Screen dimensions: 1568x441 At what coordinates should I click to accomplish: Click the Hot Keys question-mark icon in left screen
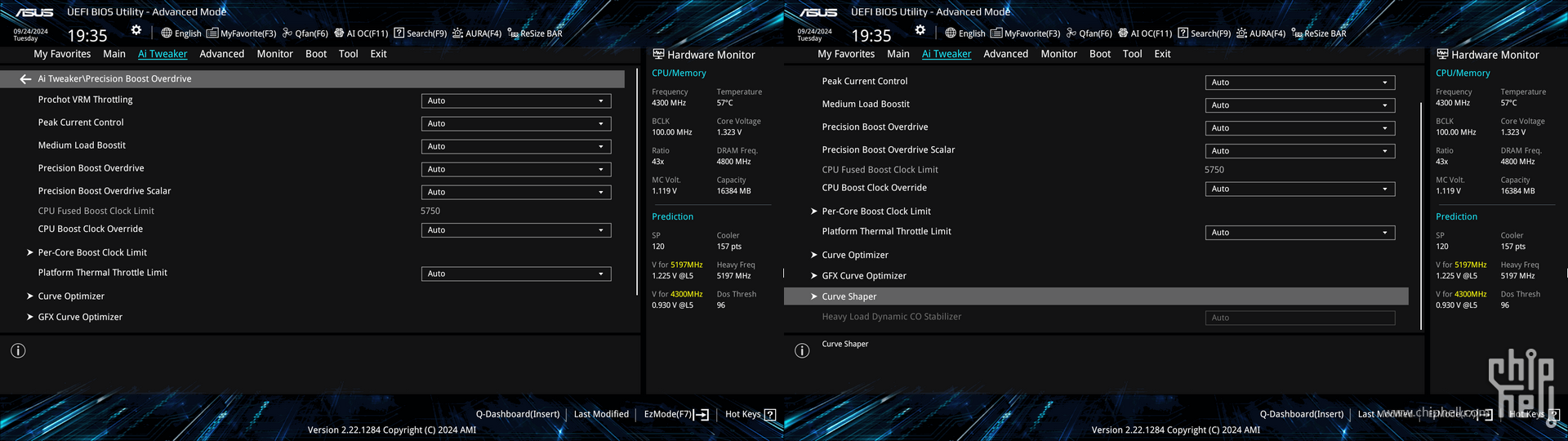[769, 415]
